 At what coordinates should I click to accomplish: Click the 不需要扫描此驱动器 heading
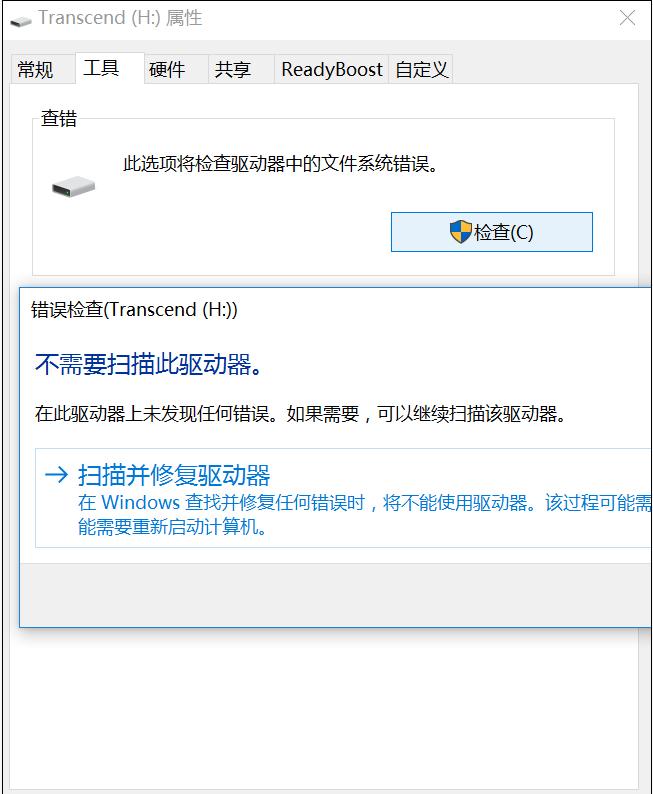click(x=149, y=364)
